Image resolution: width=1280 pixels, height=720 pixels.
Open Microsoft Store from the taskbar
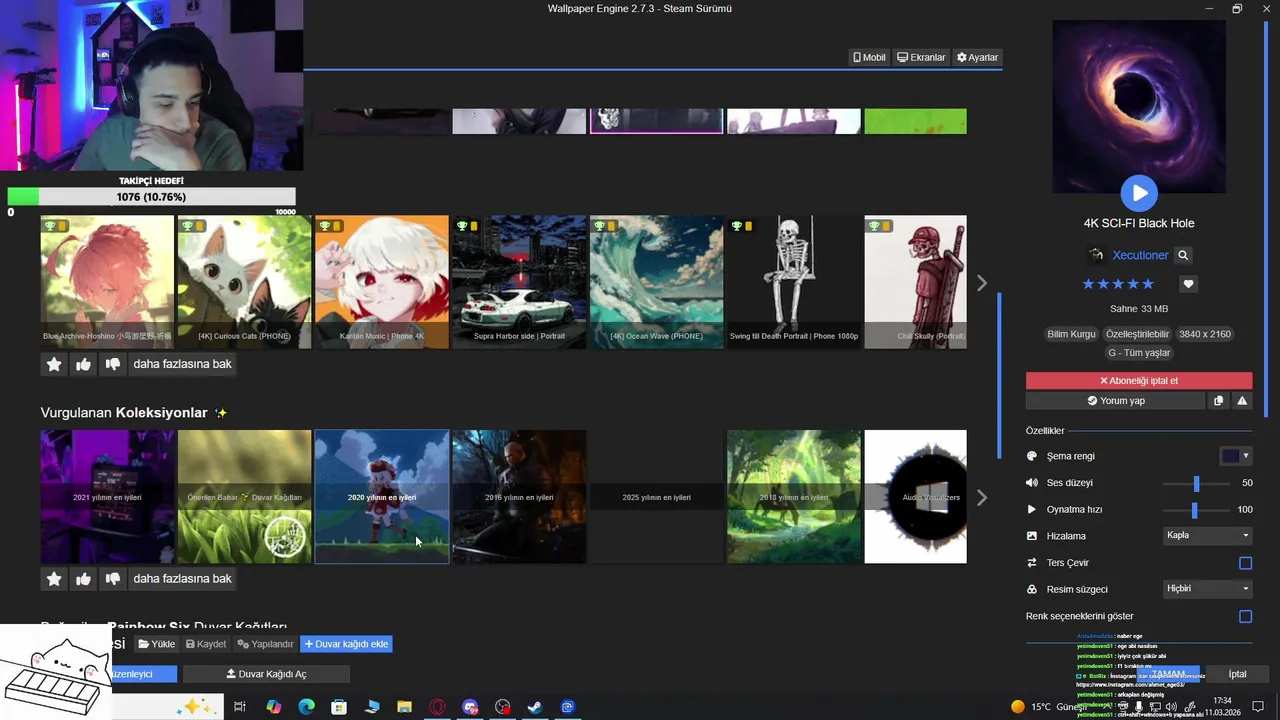point(339,707)
